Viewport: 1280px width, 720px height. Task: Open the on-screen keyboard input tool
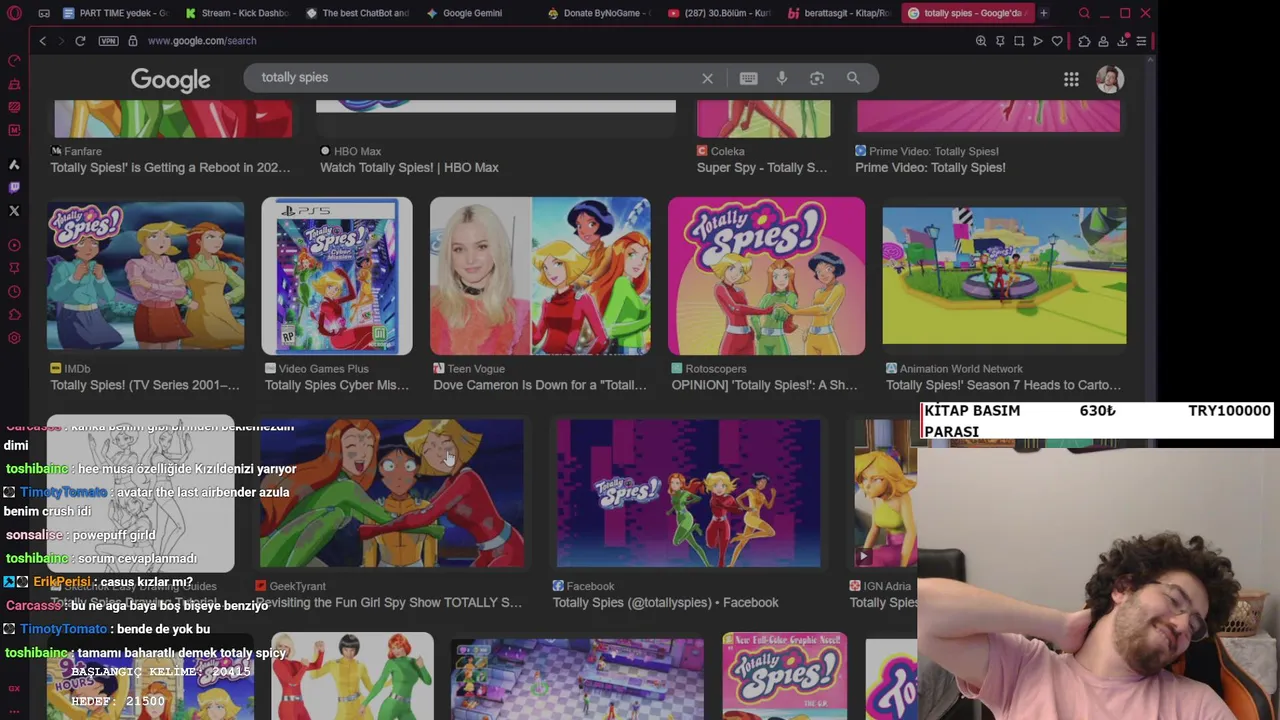(x=748, y=78)
